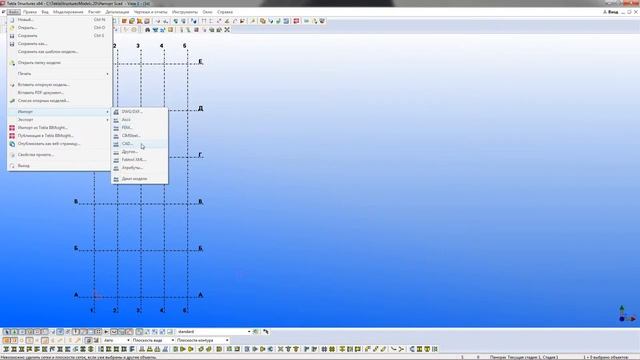
Task: Click the red BIMsight icon beside Импорт из Tekla
Action: [12, 128]
